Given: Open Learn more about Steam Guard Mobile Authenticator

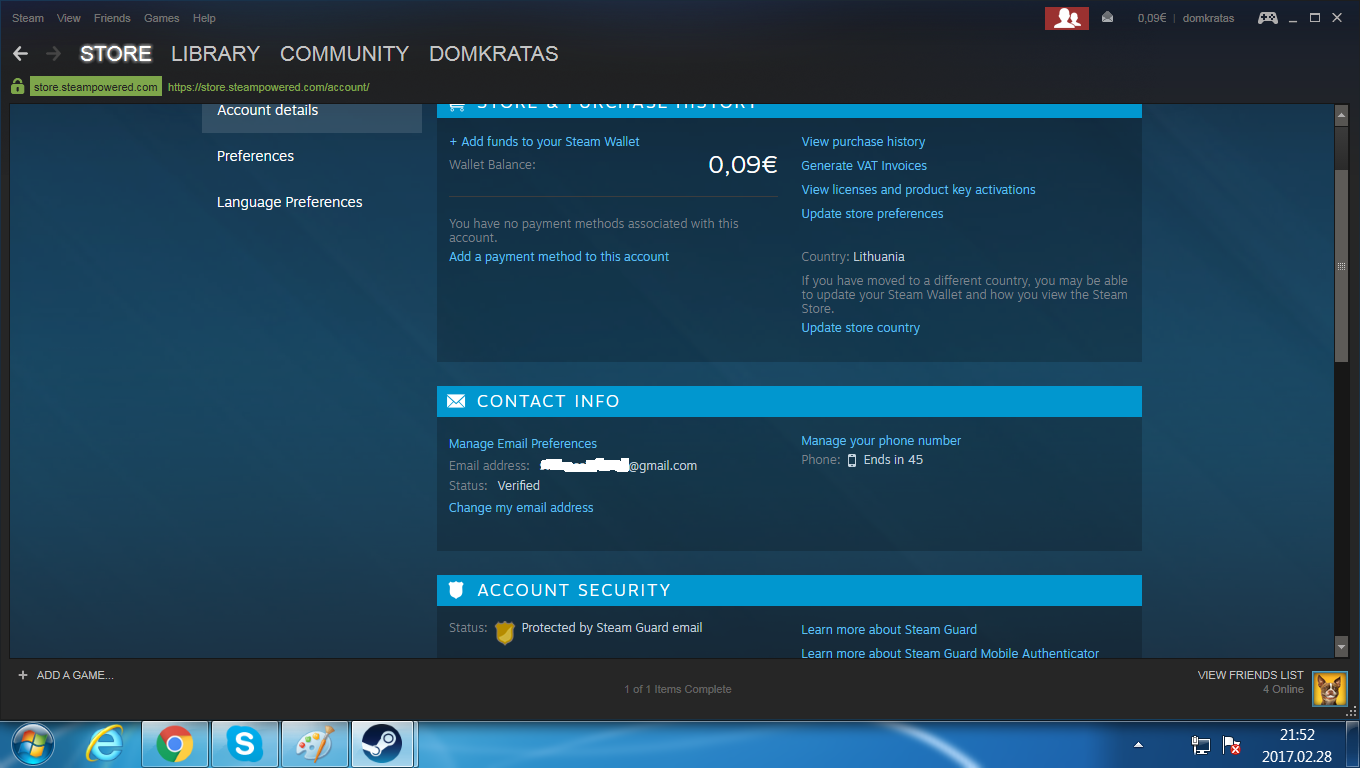Looking at the screenshot, I should pos(950,653).
